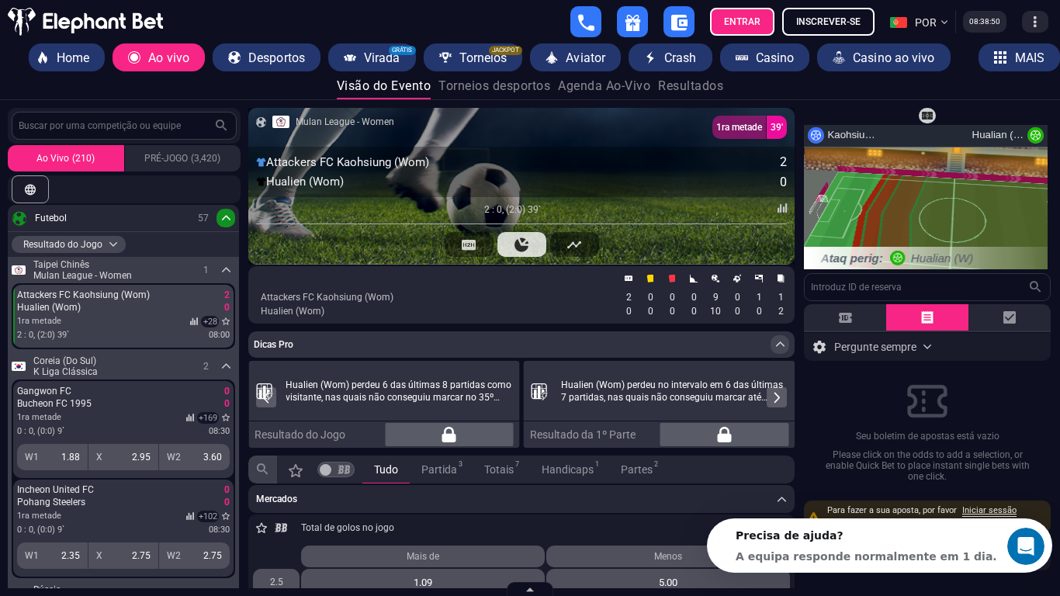
Task: Click the search magnifier in competition search
Action: point(221,125)
